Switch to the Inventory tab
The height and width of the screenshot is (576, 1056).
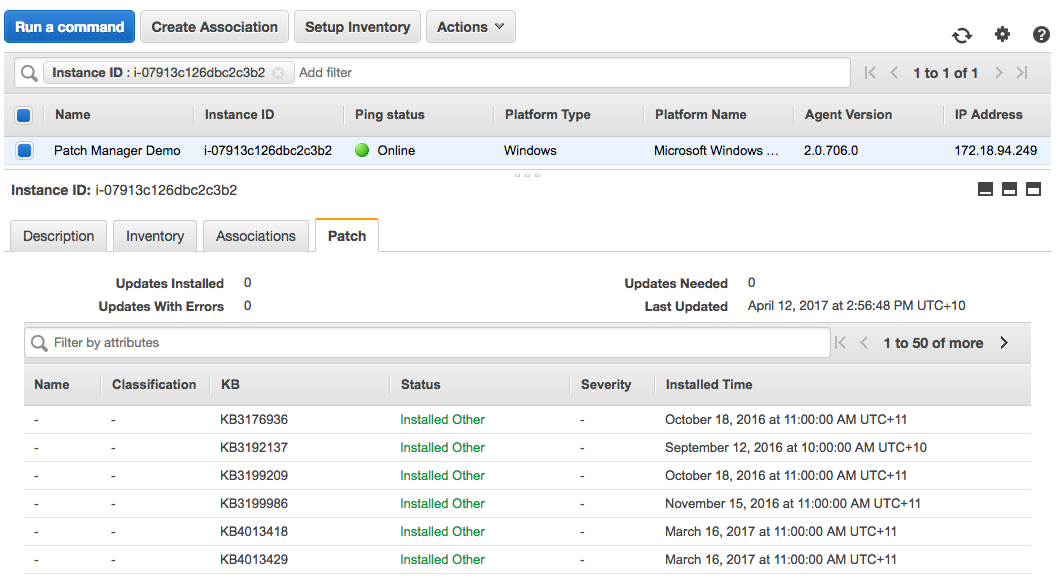coord(155,236)
